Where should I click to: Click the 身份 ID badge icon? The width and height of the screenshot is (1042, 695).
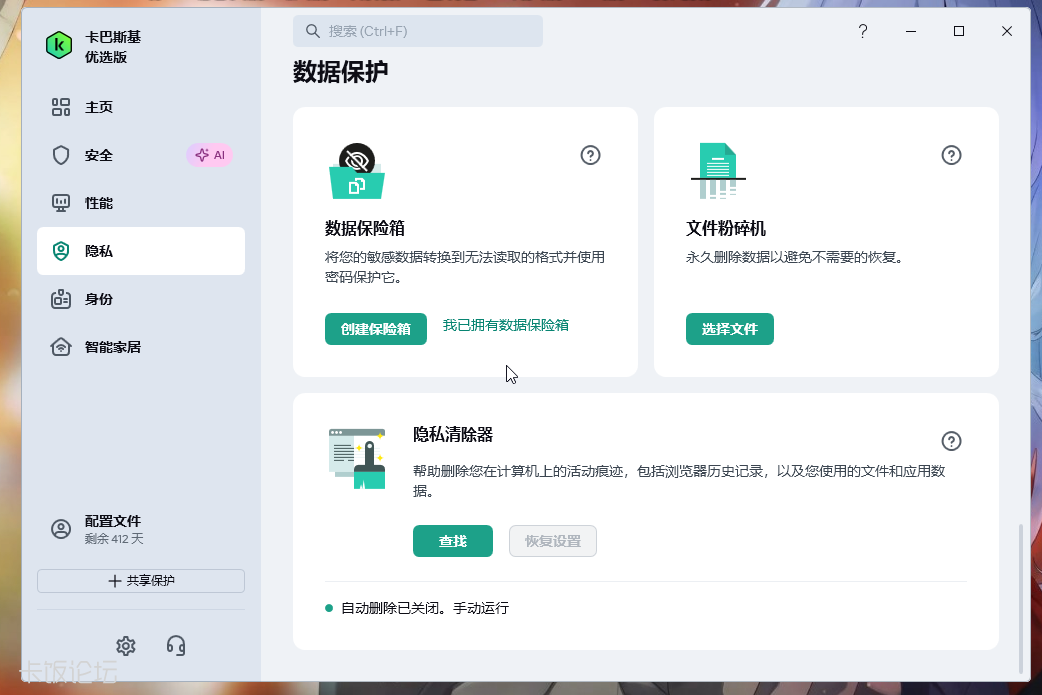click(x=61, y=299)
